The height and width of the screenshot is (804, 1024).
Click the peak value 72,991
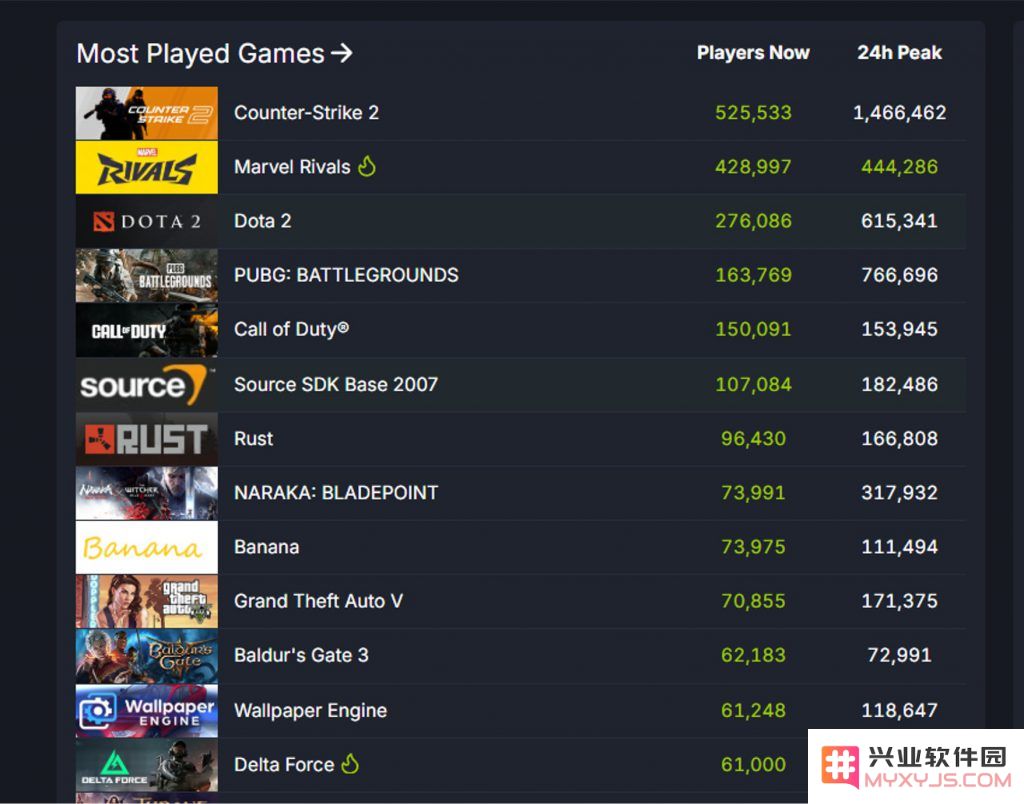click(899, 655)
